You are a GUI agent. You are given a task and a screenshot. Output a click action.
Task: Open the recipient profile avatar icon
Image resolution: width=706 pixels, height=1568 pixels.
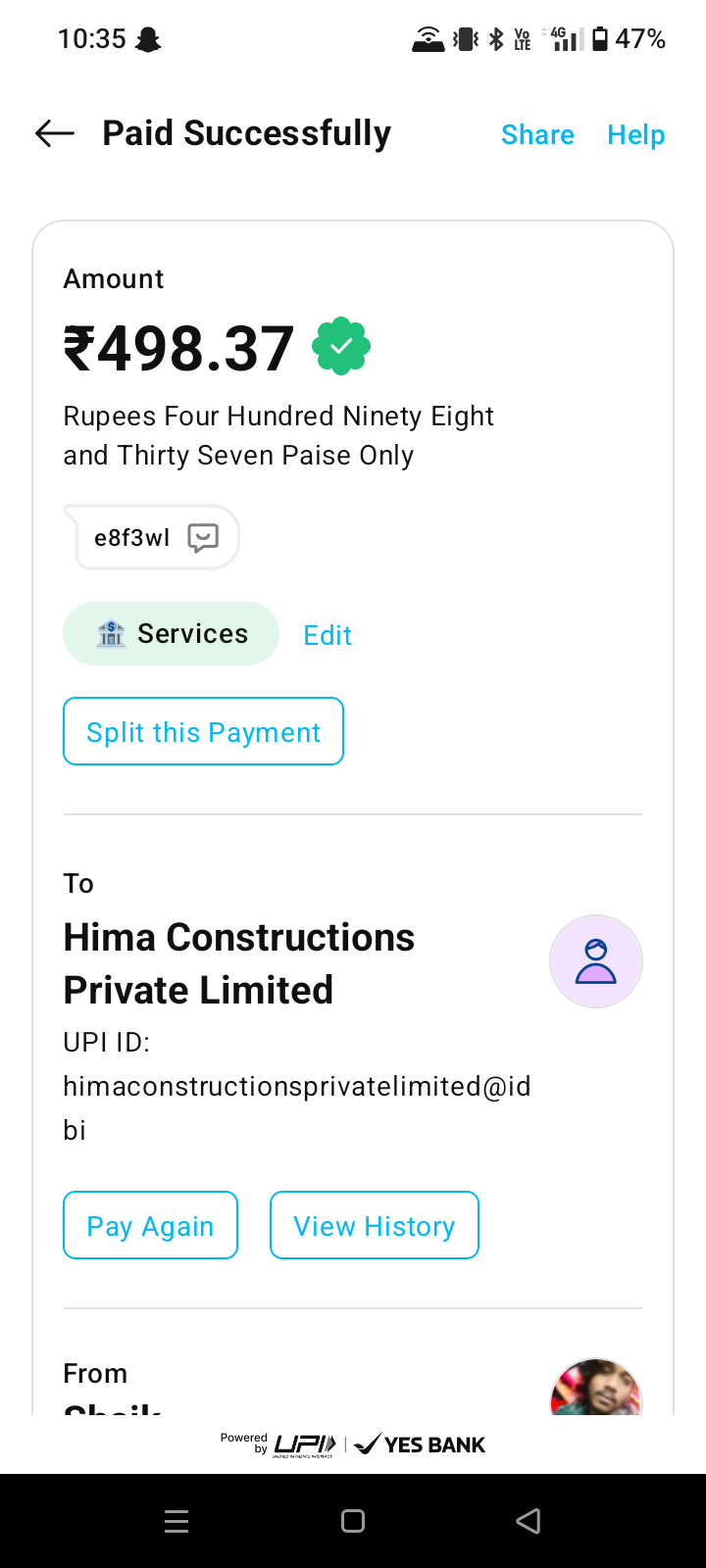click(595, 961)
